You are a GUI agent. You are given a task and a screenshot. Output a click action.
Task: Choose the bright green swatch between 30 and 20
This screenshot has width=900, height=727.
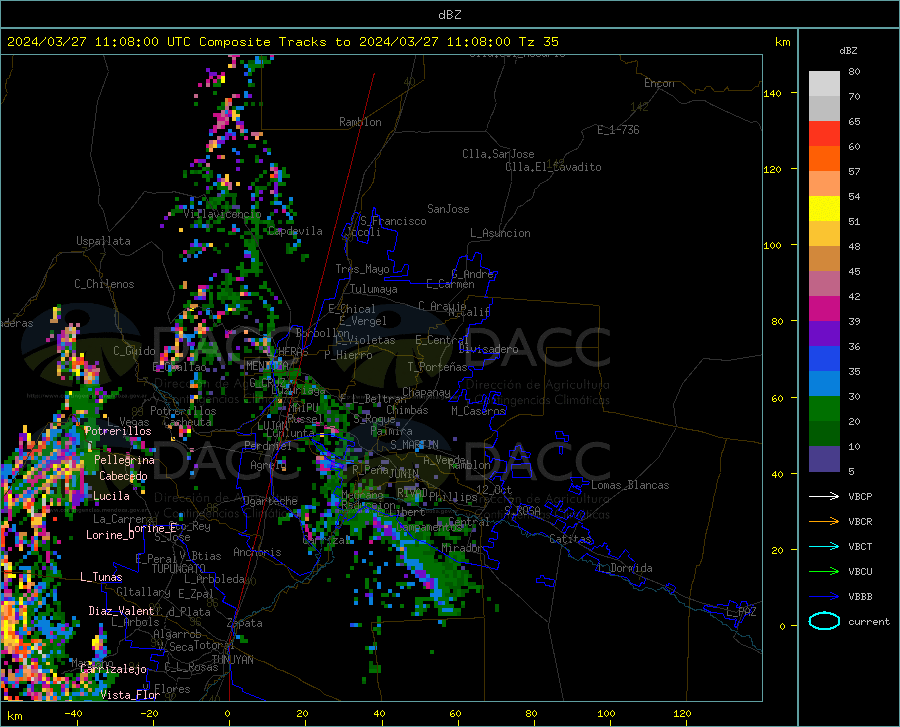click(824, 409)
